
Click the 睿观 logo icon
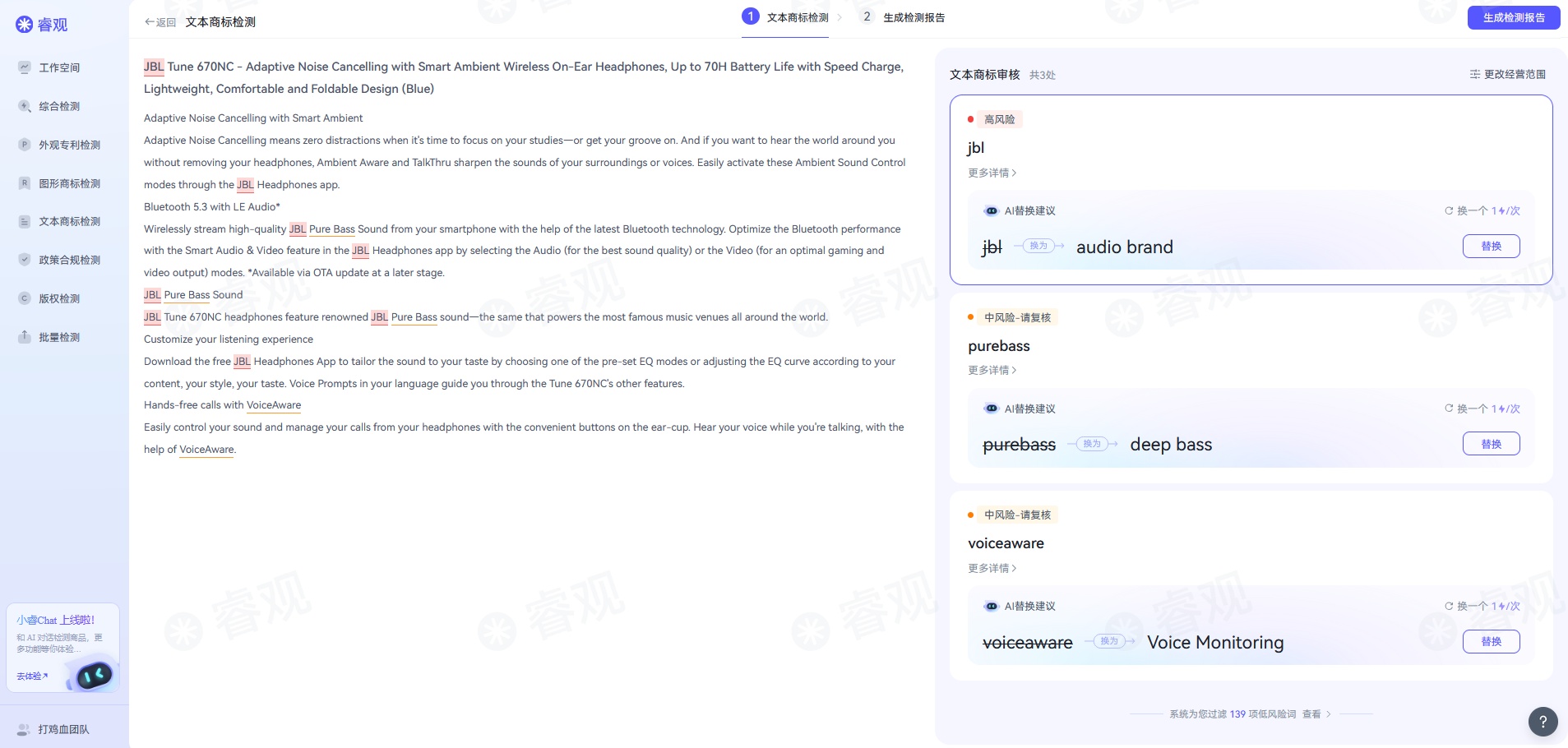(x=24, y=24)
